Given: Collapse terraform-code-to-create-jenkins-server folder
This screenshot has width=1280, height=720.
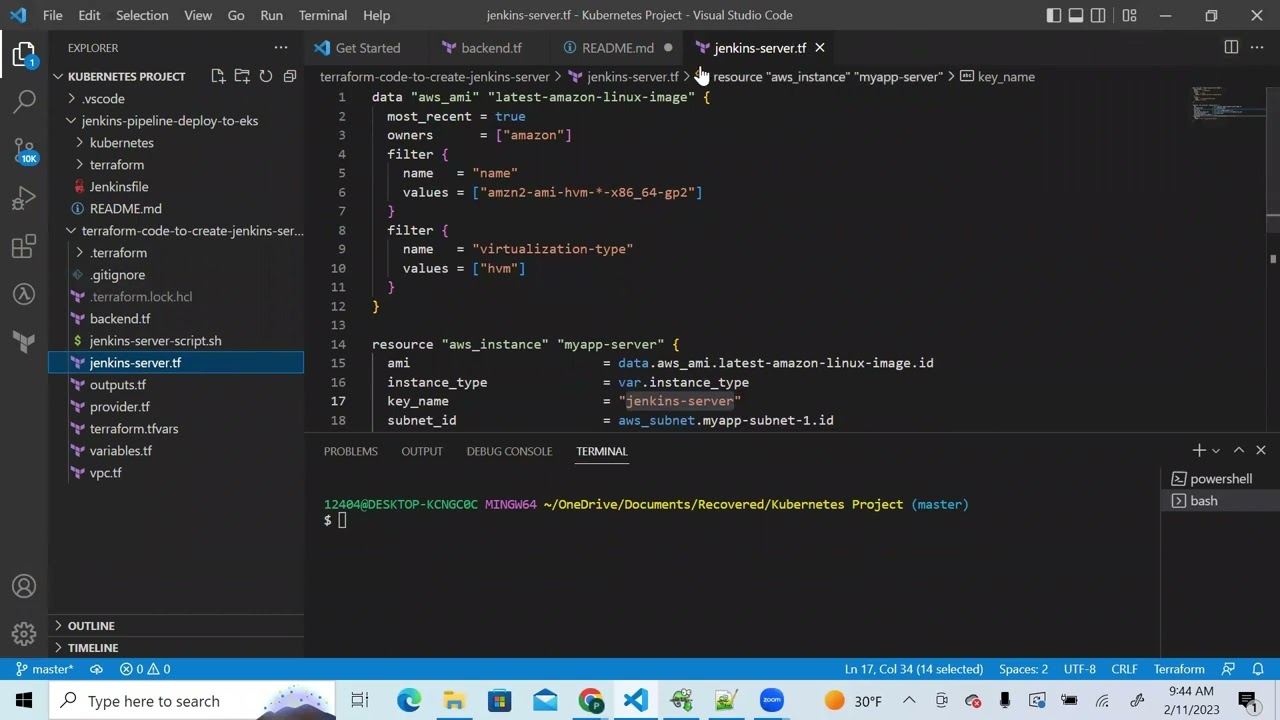Looking at the screenshot, I should [176, 231].
